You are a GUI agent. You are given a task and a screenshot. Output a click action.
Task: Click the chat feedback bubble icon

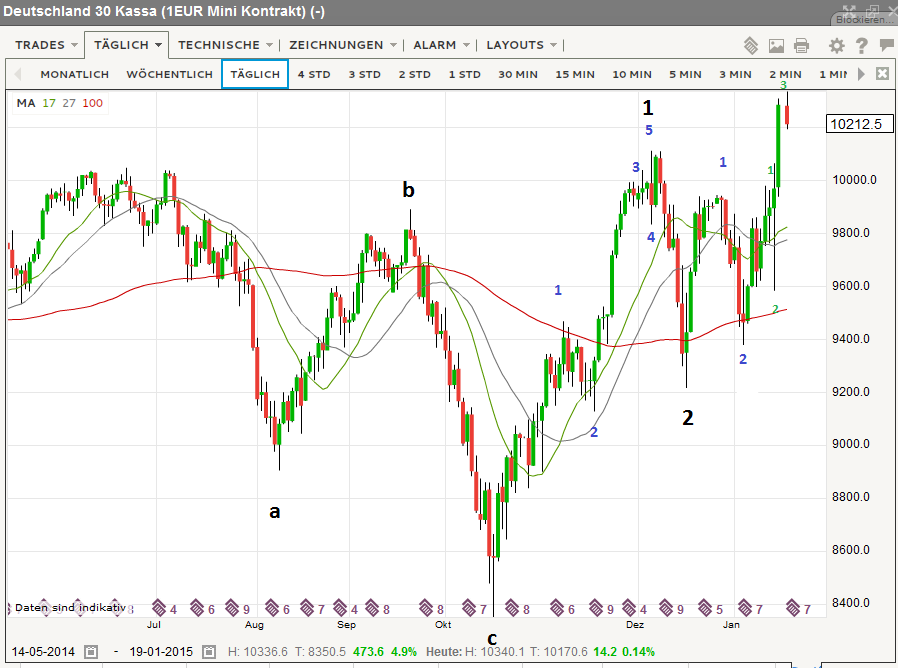(886, 45)
